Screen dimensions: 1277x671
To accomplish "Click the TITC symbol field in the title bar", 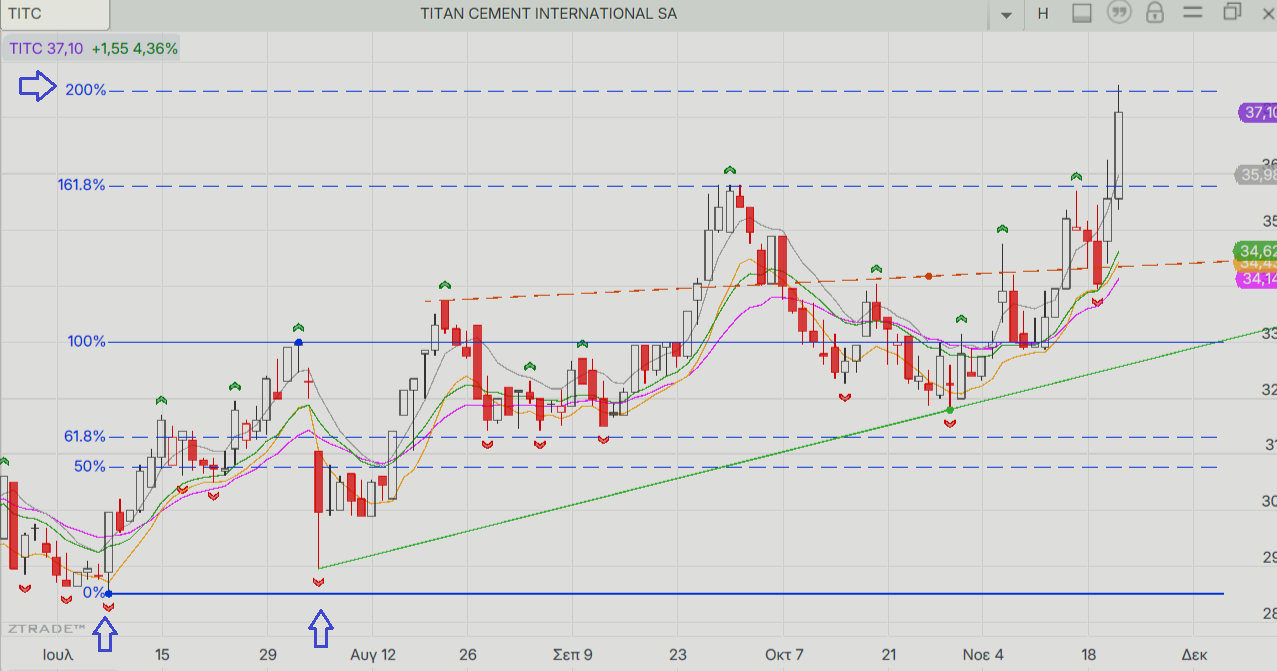I will click(x=54, y=14).
